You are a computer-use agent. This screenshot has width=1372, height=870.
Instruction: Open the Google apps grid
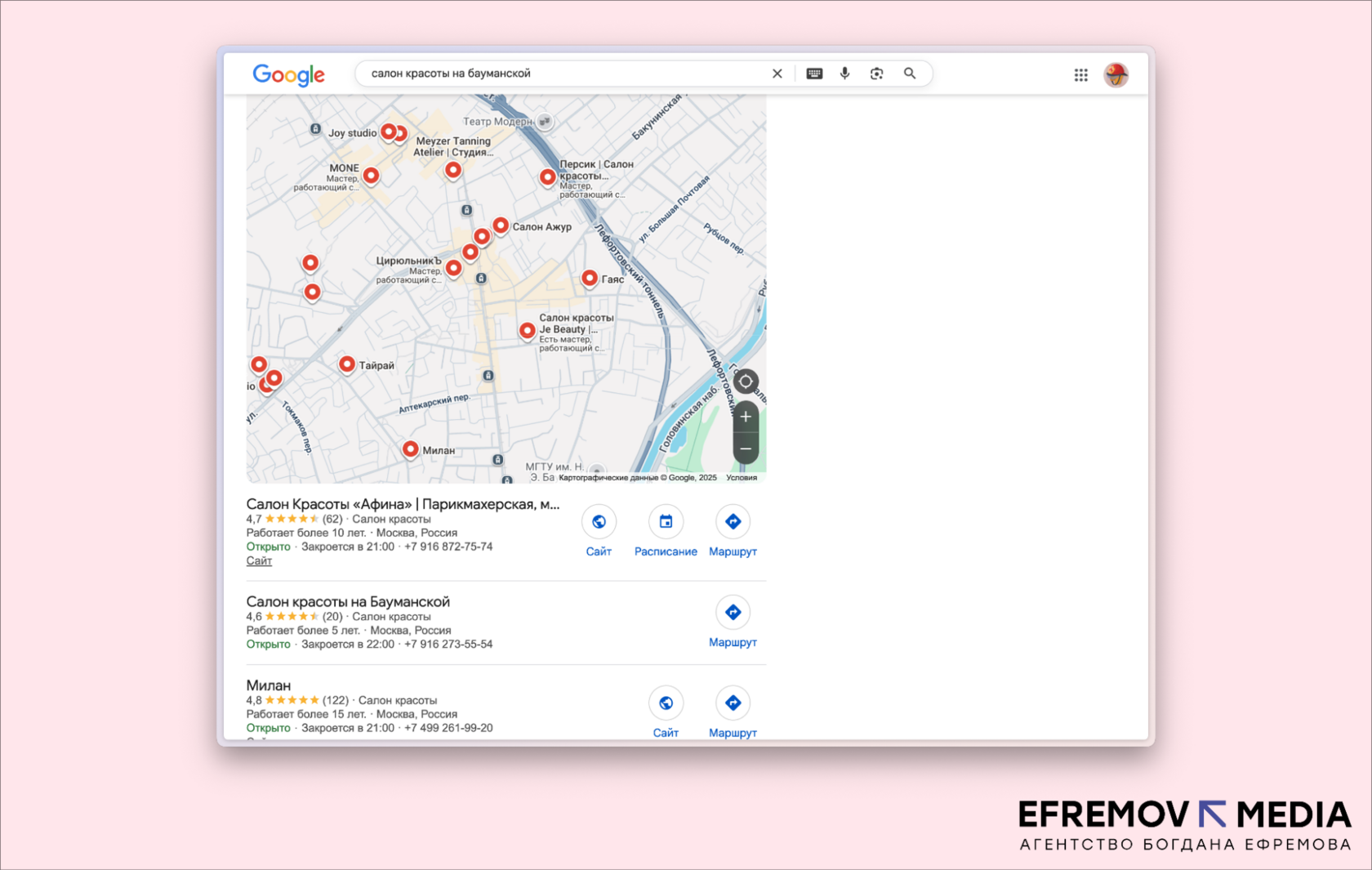(x=1080, y=74)
